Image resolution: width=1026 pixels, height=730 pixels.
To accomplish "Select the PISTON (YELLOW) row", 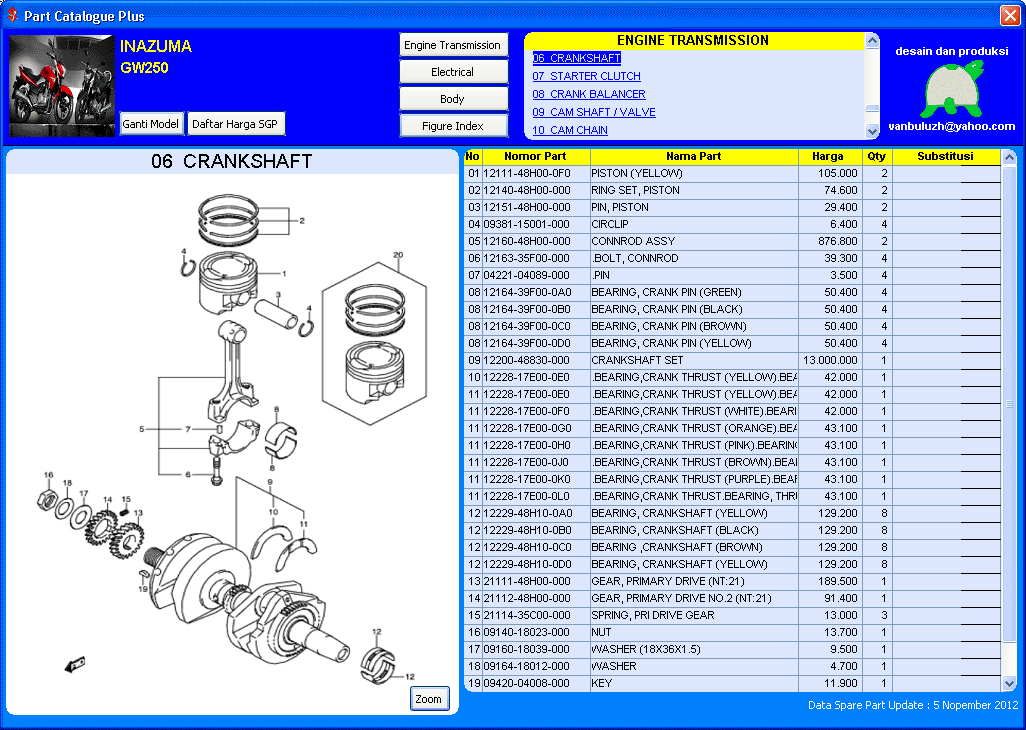I will [732, 173].
